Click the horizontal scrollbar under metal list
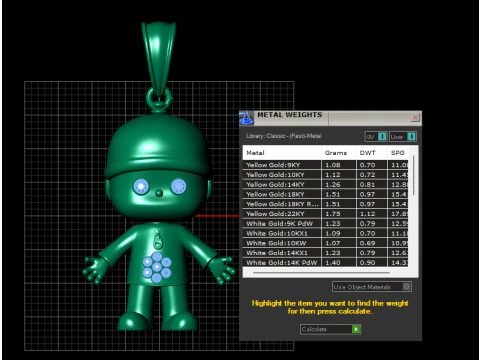Viewport: 480px width, 360px height. pyautogui.click(x=321, y=272)
